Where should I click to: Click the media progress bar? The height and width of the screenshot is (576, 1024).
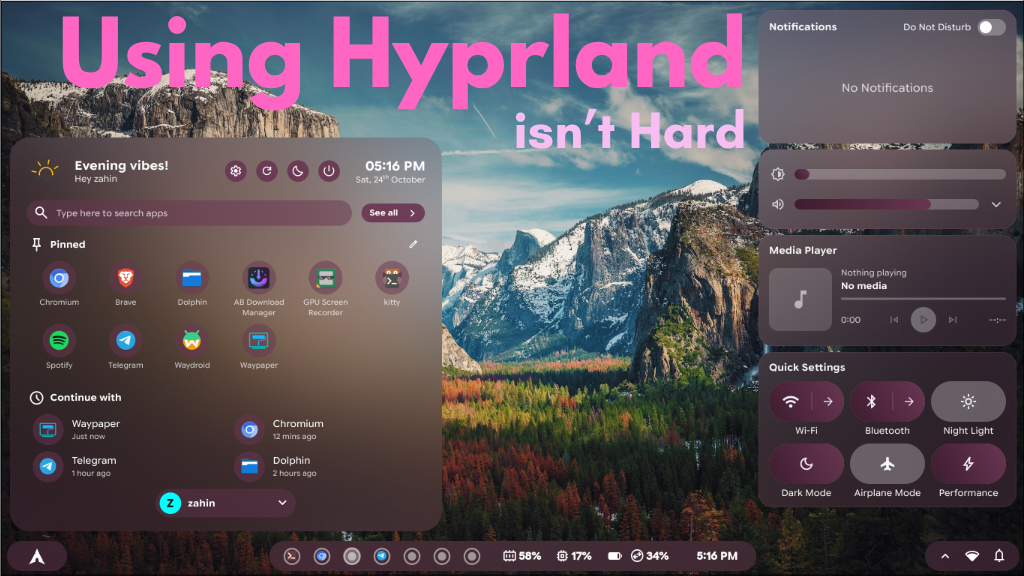pos(923,299)
